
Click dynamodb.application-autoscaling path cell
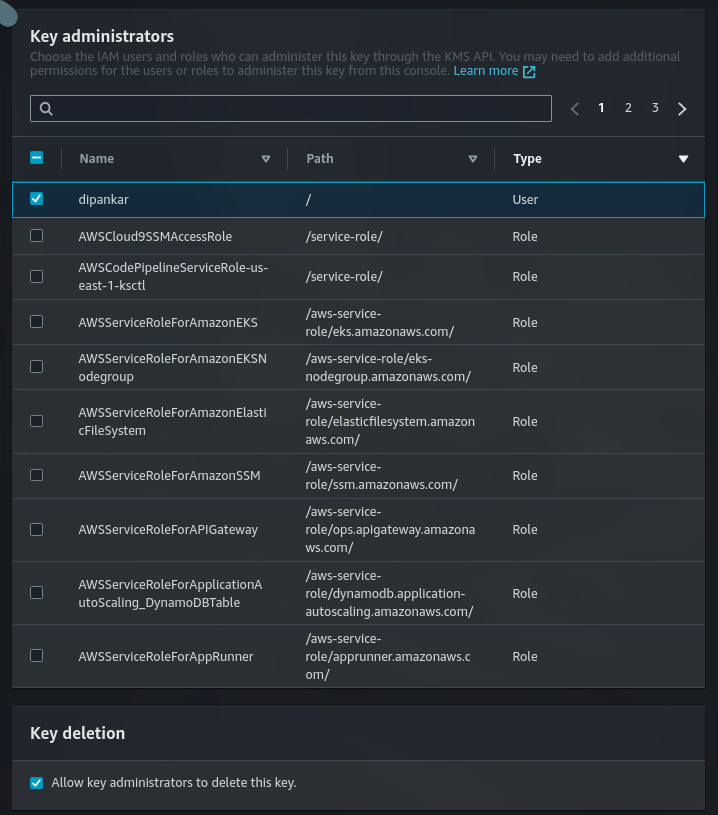[x=389, y=594]
